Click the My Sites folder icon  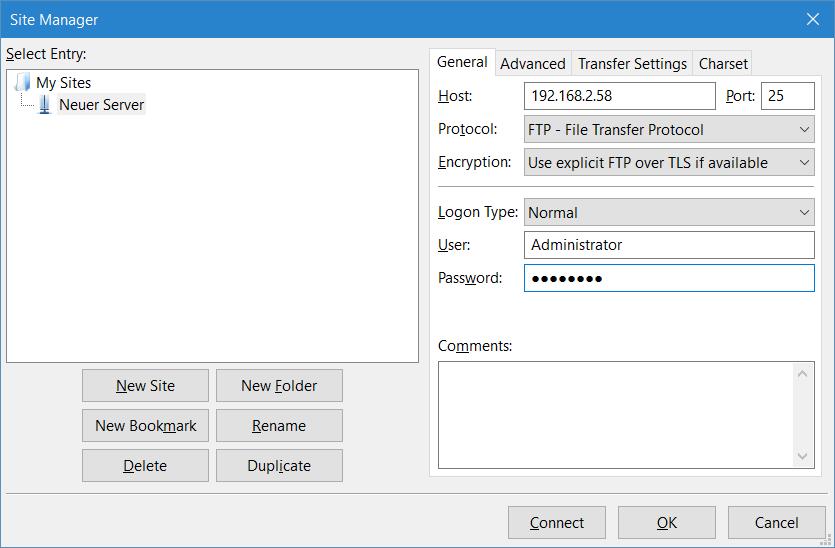click(22, 83)
